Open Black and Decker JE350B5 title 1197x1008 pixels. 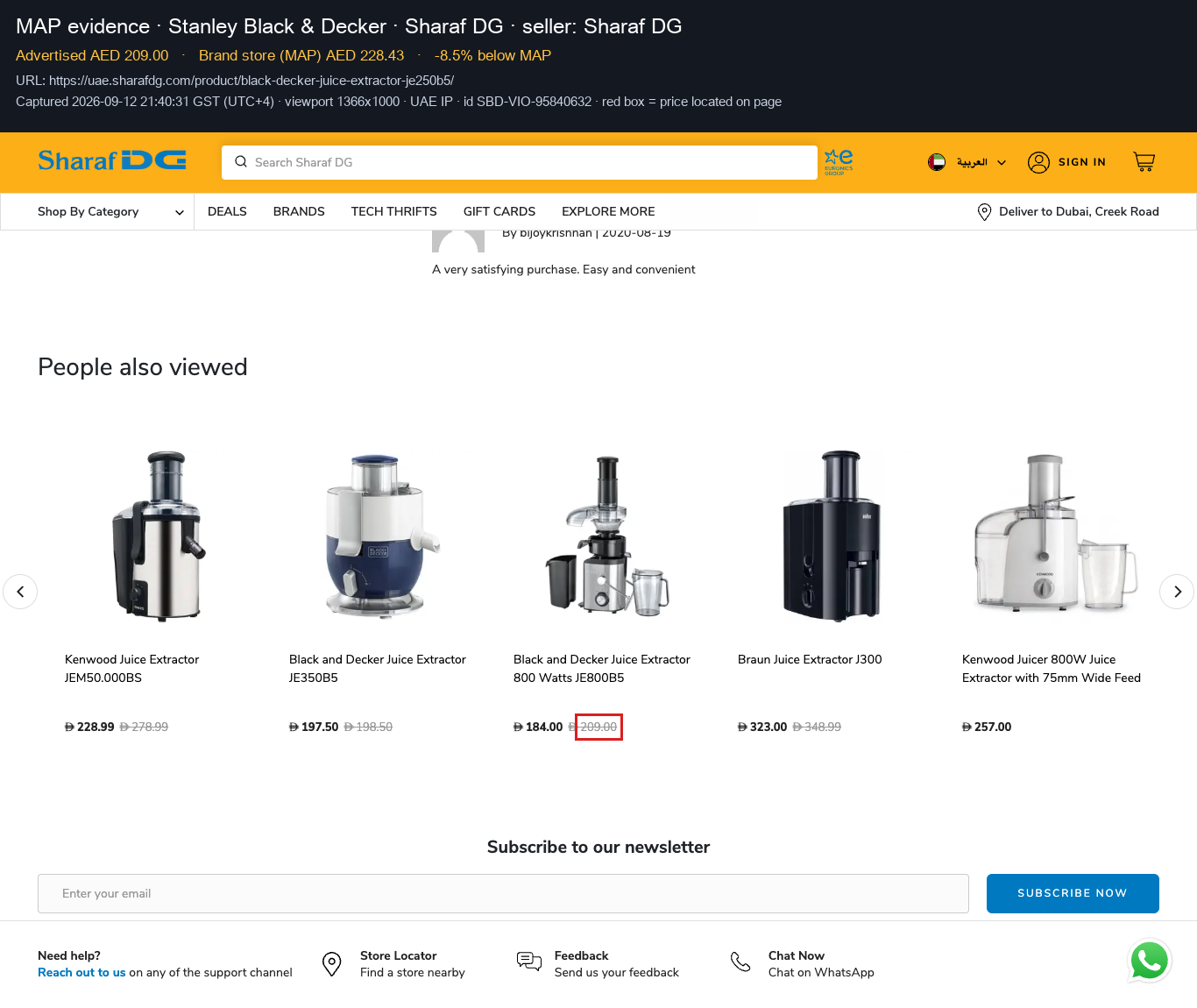pyautogui.click(x=377, y=669)
